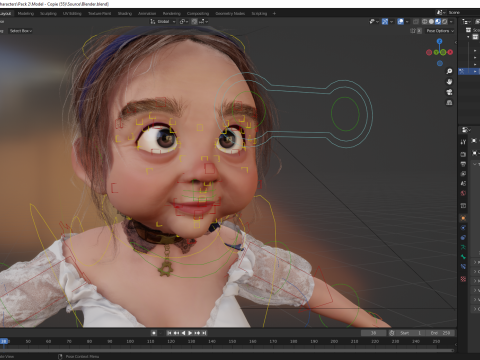The image size is (480, 360).
Task: Open the Armature data properties tab
Action: [x=463, y=247]
